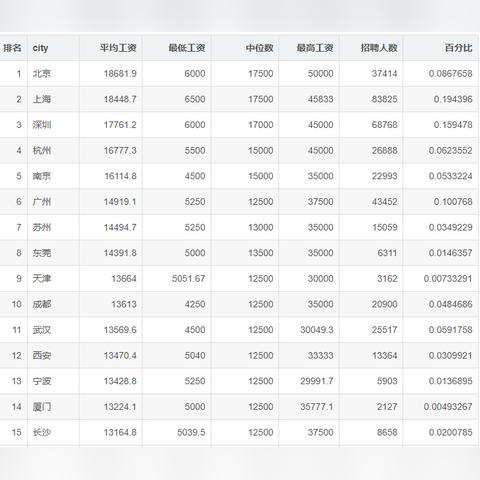480x480 pixels.
Task: Click minimum salary value 5040
Action: [195, 356]
